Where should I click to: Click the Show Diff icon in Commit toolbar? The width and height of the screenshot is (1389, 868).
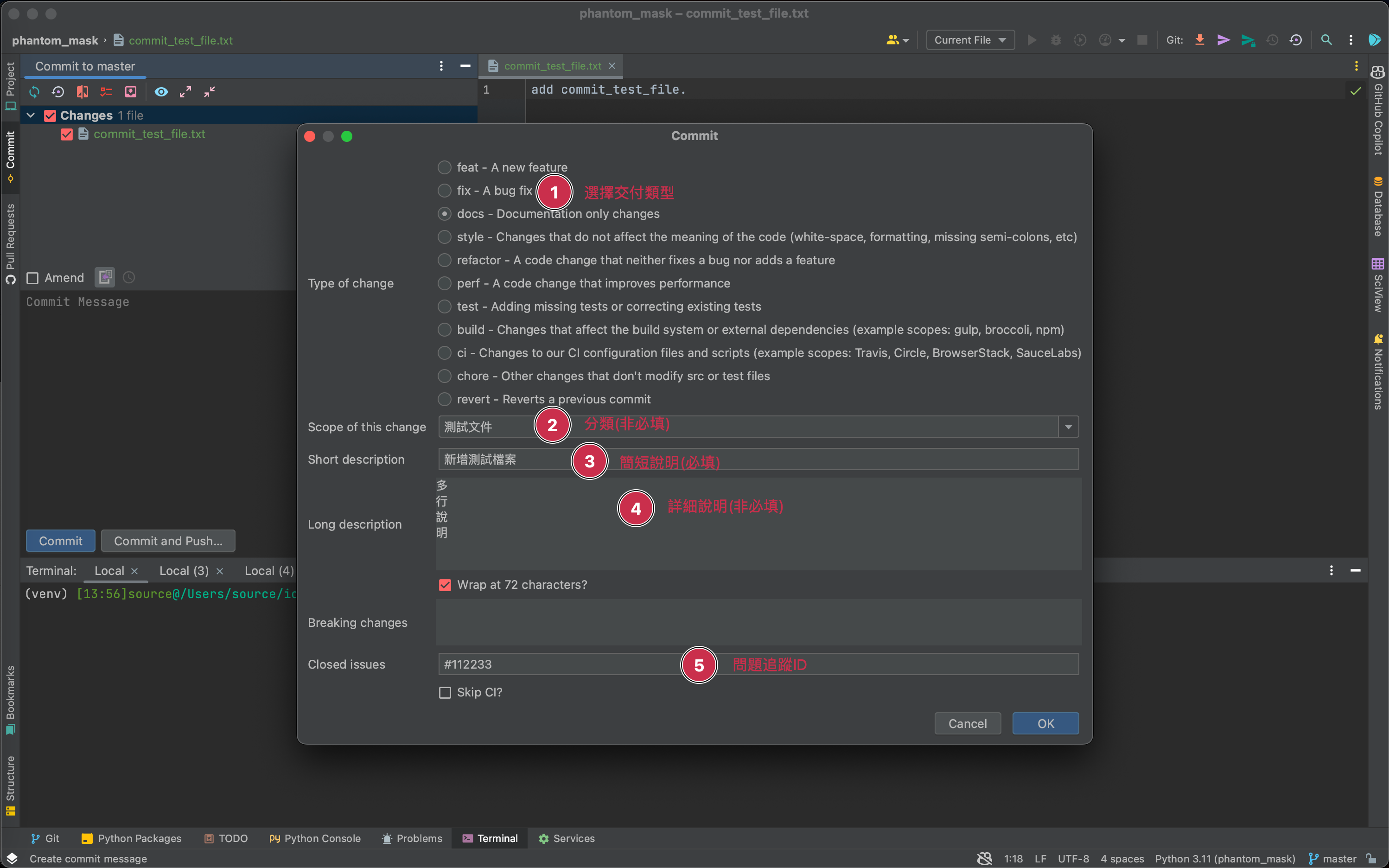[82, 92]
